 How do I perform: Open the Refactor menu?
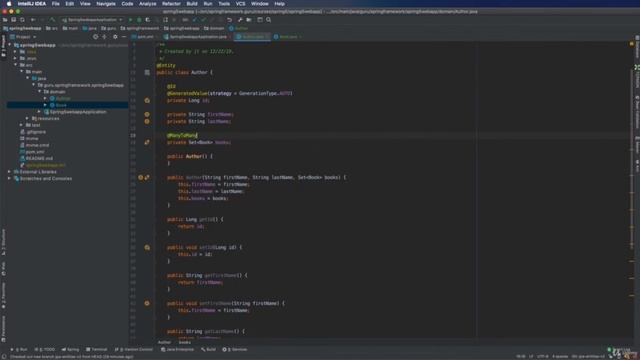tap(171, 4)
